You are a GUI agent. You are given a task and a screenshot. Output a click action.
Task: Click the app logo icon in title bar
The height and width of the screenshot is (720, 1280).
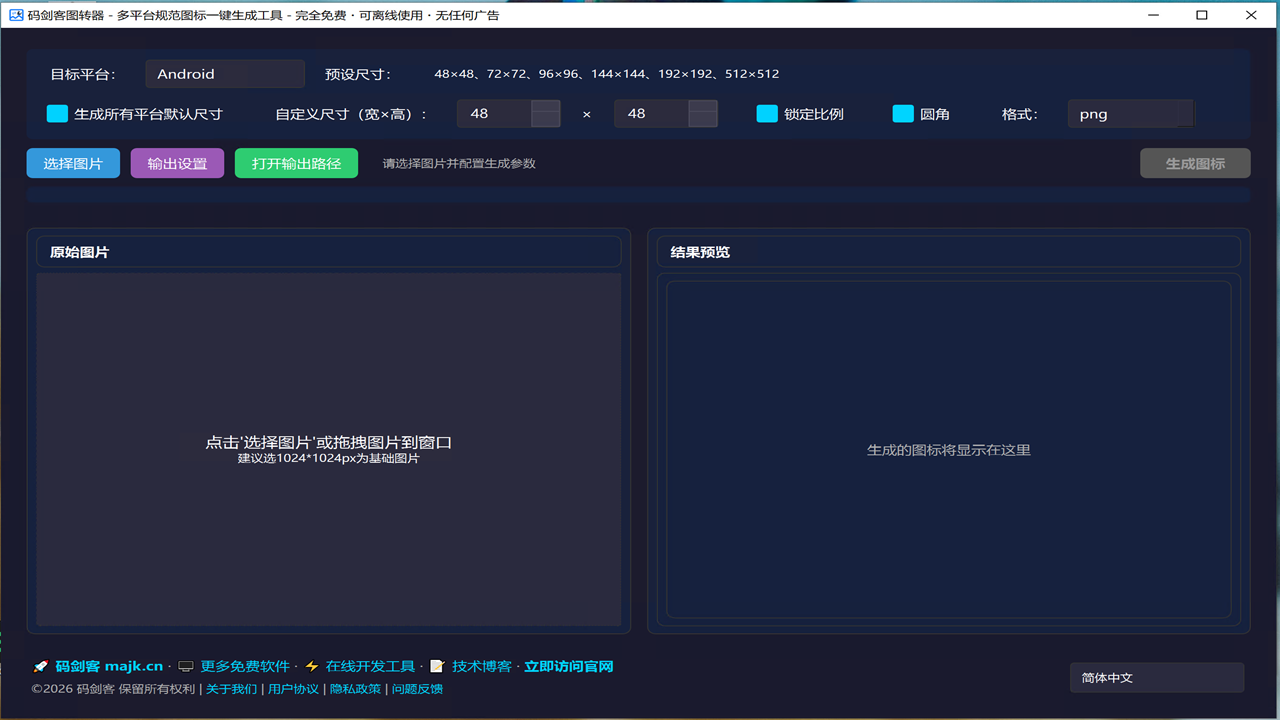[16, 15]
